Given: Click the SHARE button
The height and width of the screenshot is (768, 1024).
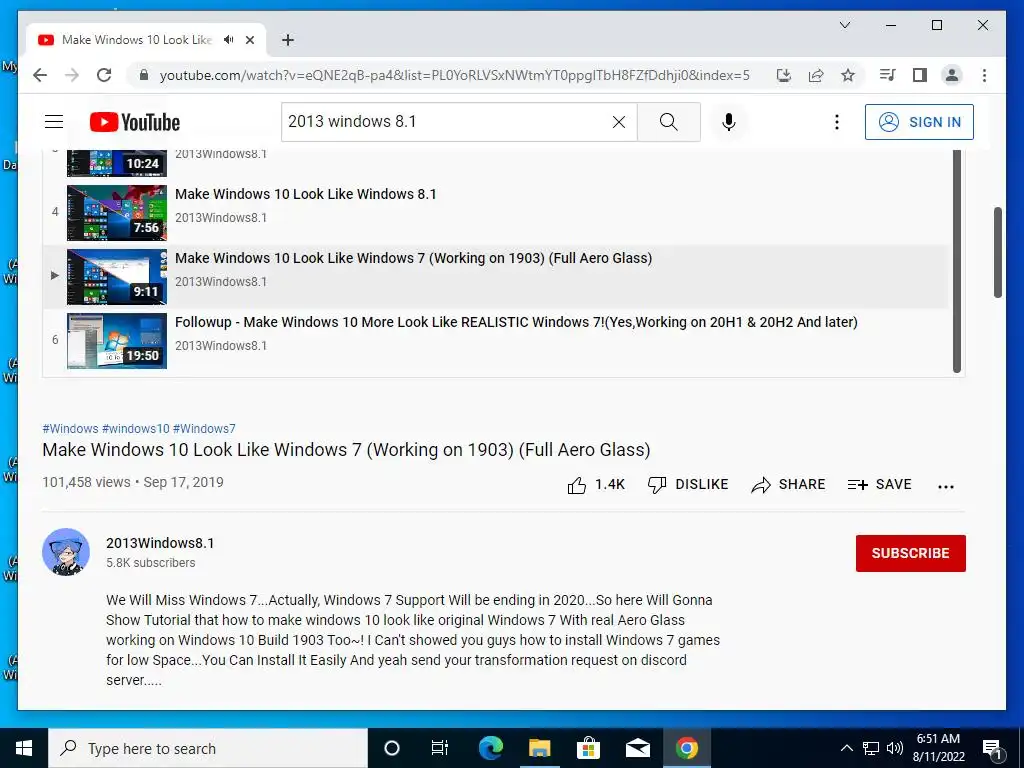Looking at the screenshot, I should coord(788,485).
